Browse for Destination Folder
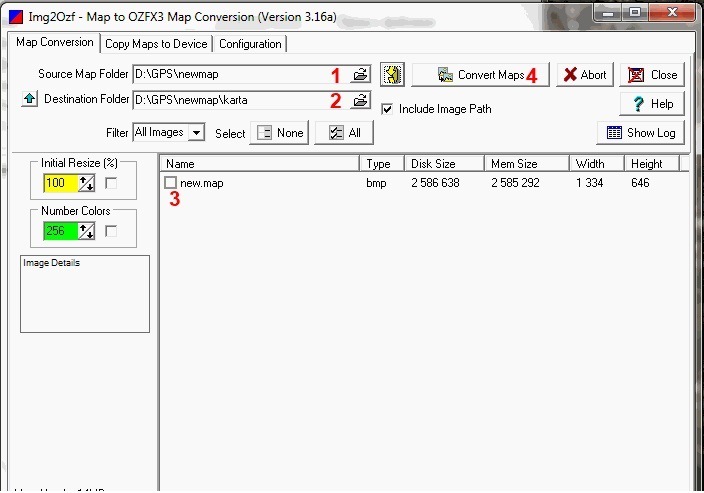 click(x=360, y=100)
